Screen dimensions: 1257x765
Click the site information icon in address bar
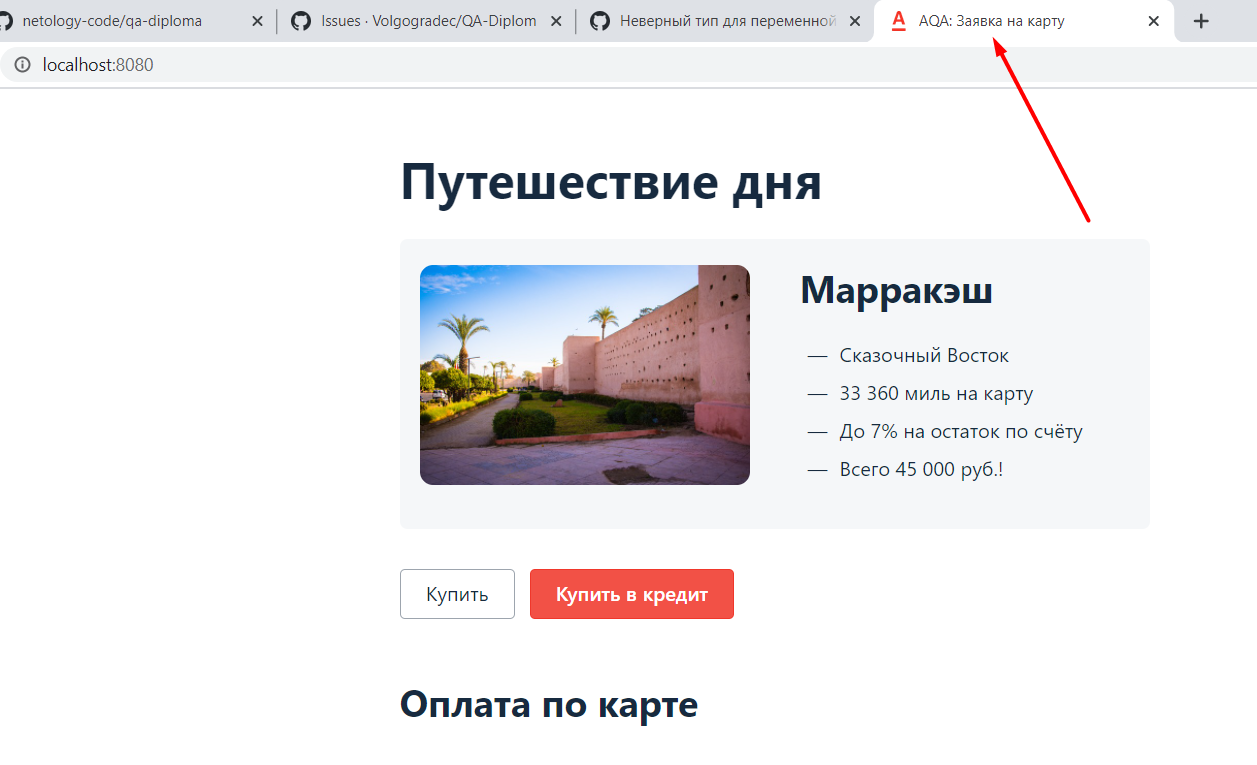[x=22, y=65]
